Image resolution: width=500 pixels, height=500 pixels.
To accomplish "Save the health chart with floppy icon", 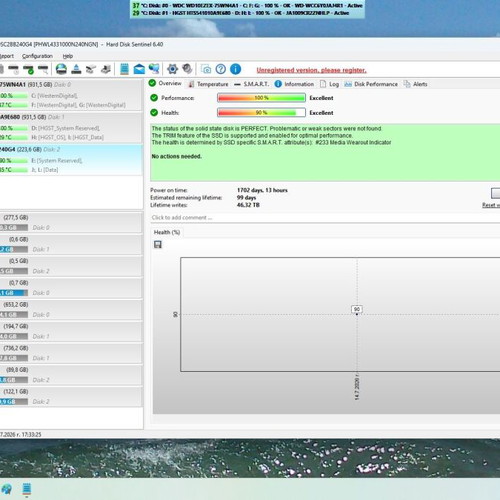I will pos(158,244).
